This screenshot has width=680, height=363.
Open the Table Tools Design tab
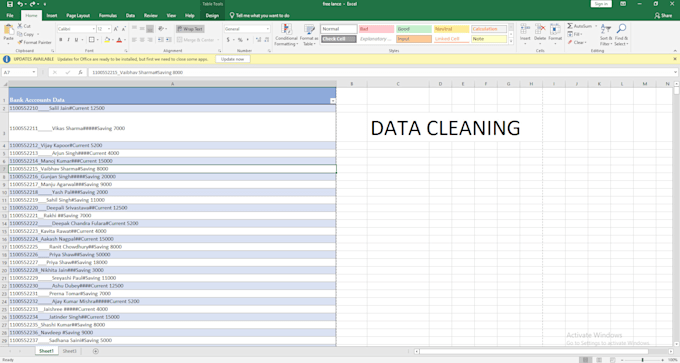pyautogui.click(x=212, y=16)
